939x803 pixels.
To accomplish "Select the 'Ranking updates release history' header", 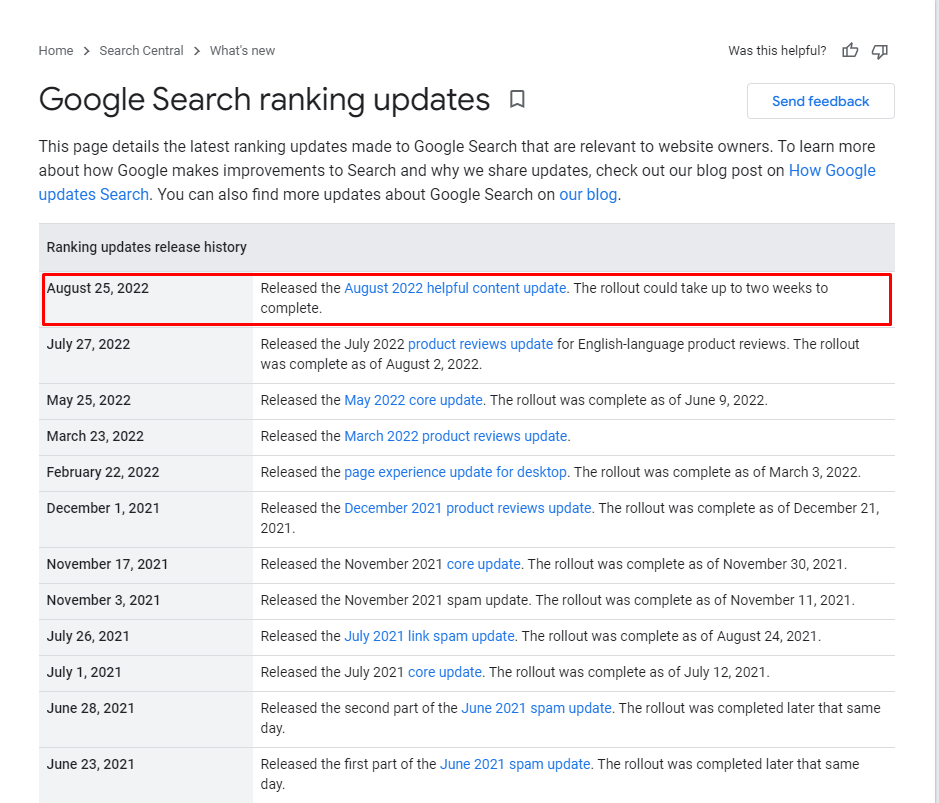I will pos(147,247).
